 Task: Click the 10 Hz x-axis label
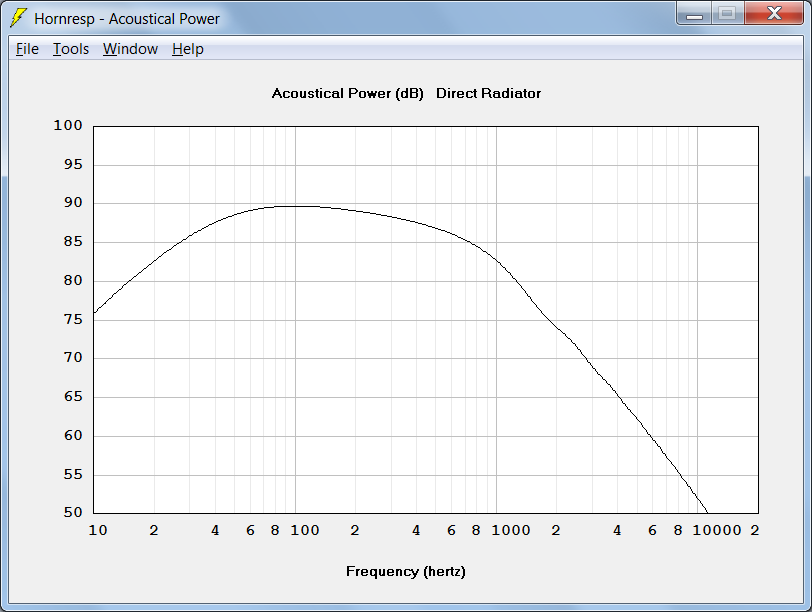click(98, 530)
